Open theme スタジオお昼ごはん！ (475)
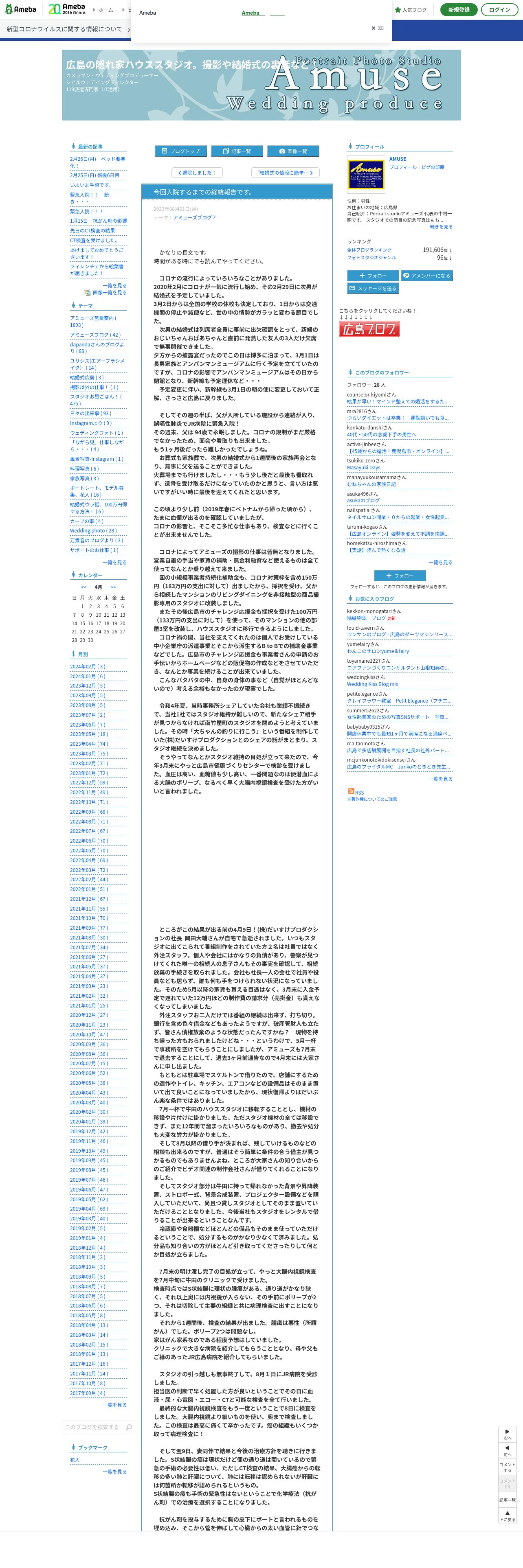 (96, 400)
